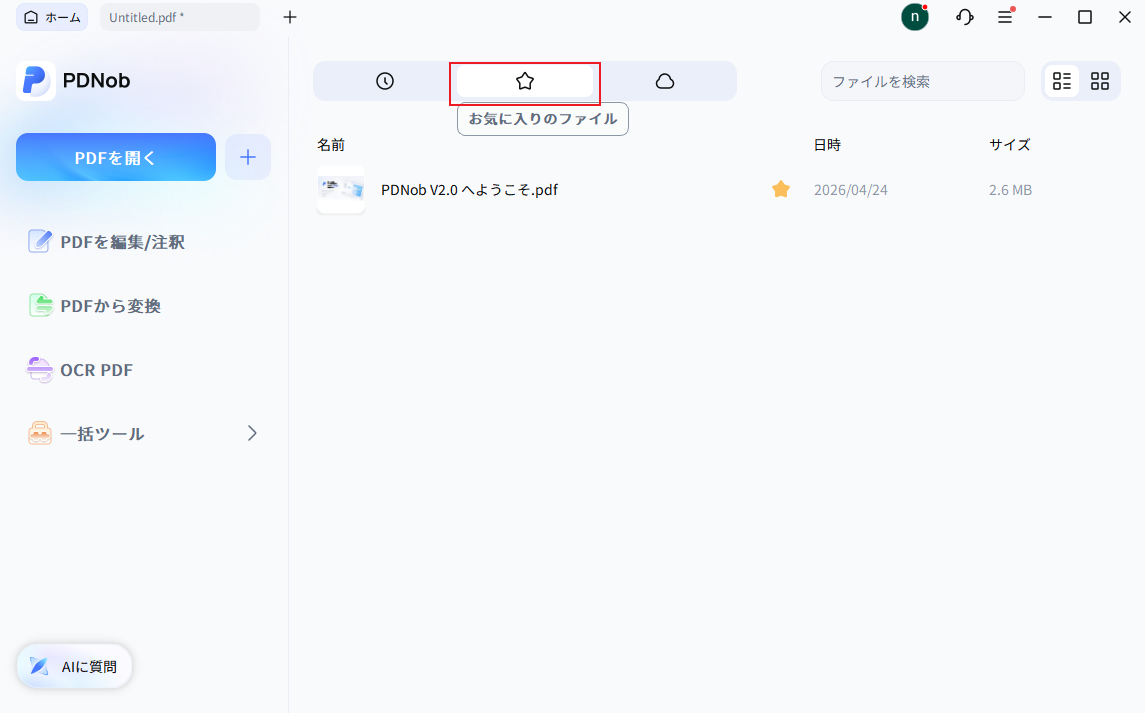Click the file size 2.6 MB
Screen dimensions: 1145x713
[1011, 190]
